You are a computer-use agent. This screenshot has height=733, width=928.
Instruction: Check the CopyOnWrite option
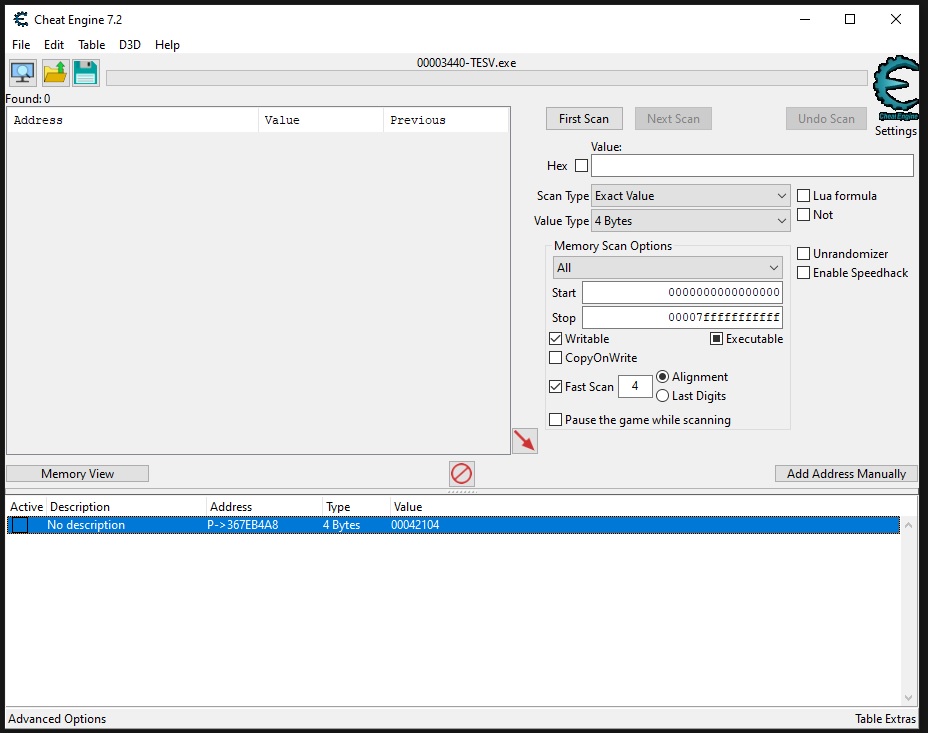tap(555, 357)
